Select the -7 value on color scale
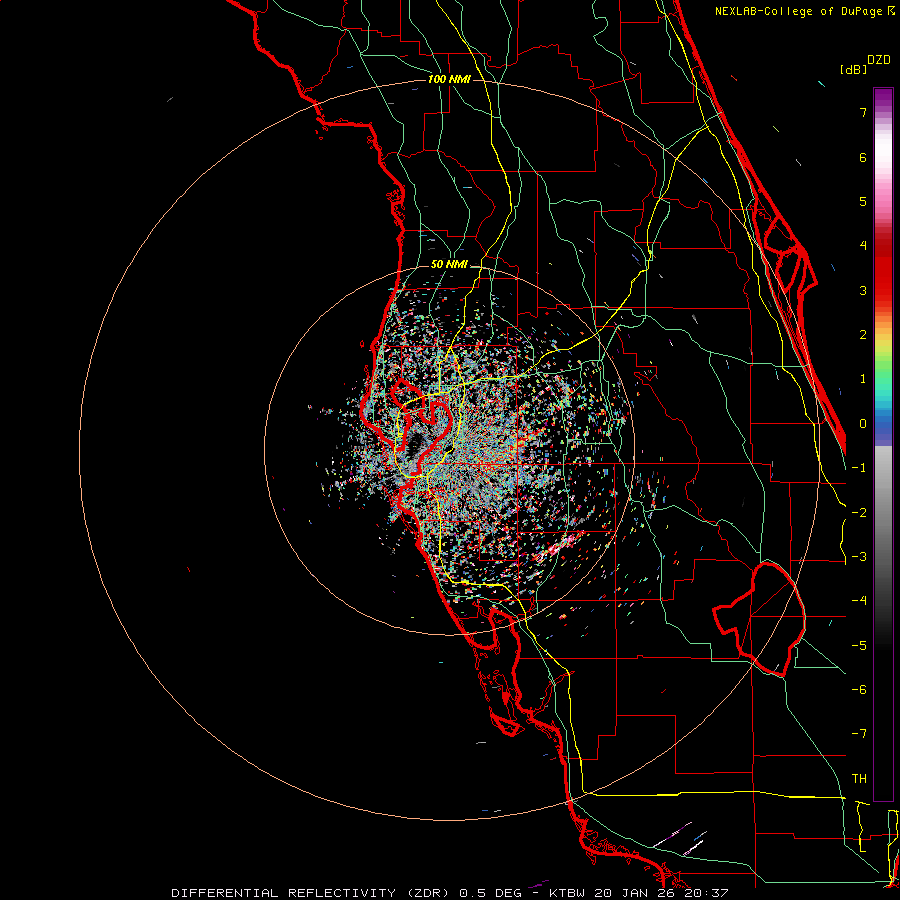 [x=859, y=734]
